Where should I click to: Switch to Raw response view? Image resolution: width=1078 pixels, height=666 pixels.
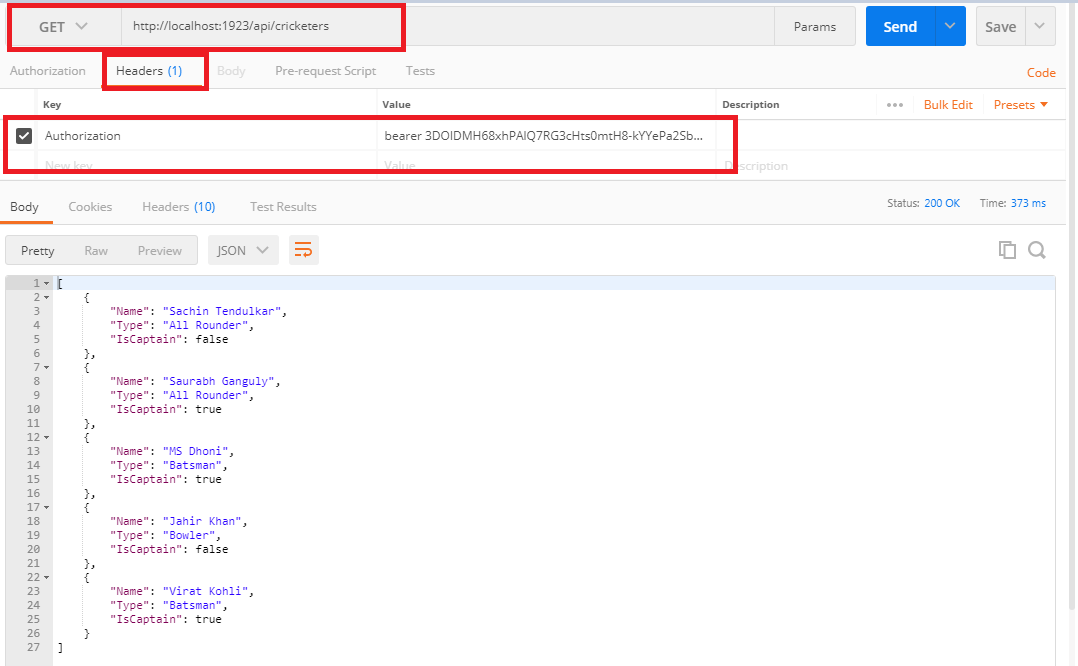[96, 251]
